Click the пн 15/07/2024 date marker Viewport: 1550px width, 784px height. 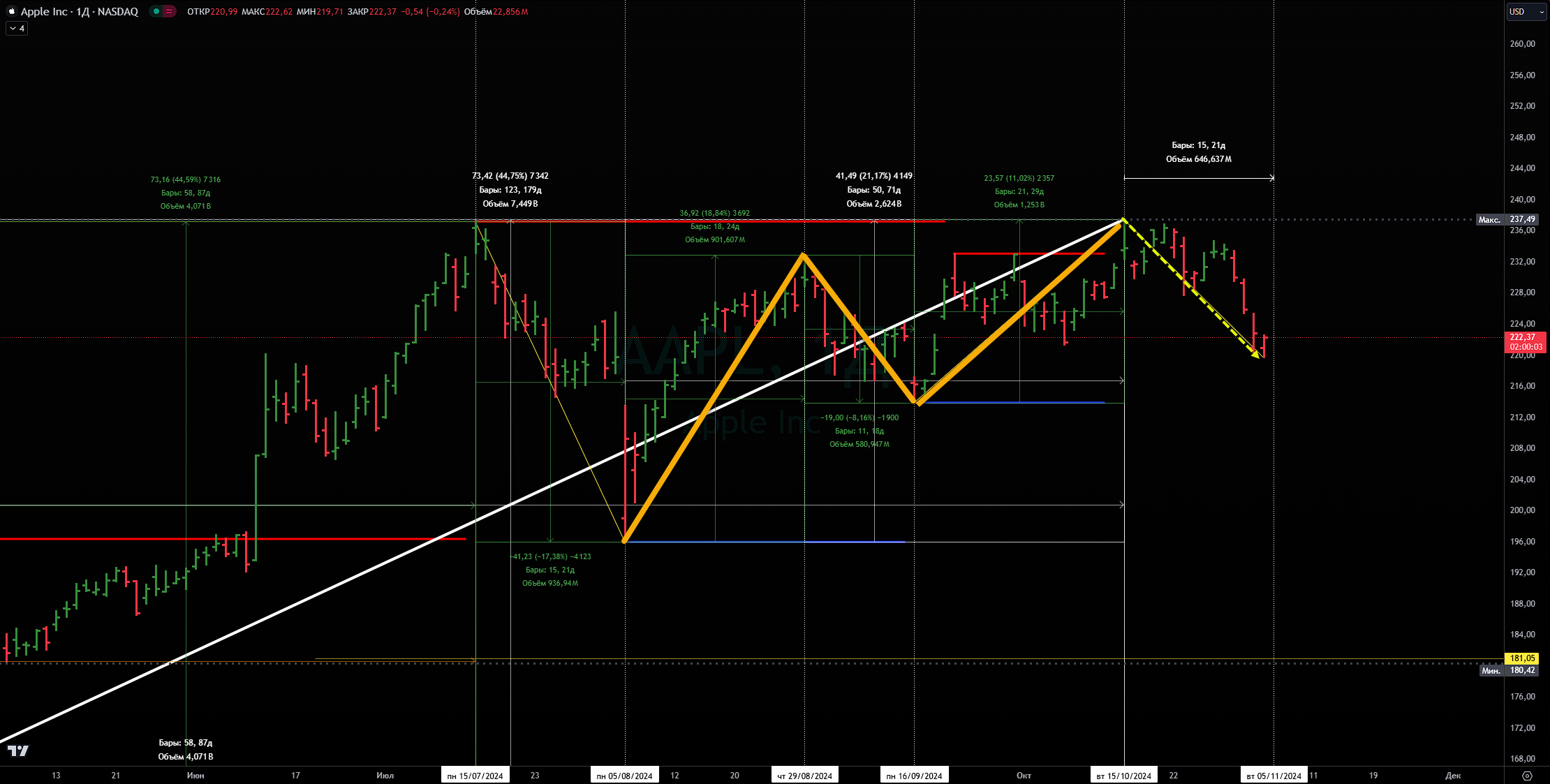point(475,776)
